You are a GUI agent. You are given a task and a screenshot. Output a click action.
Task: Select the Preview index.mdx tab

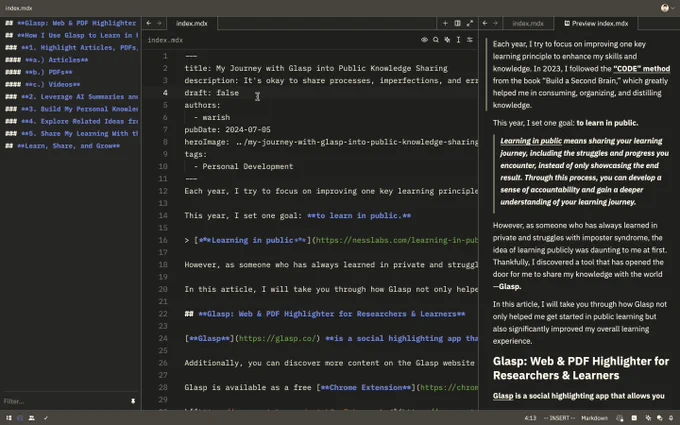point(596,23)
